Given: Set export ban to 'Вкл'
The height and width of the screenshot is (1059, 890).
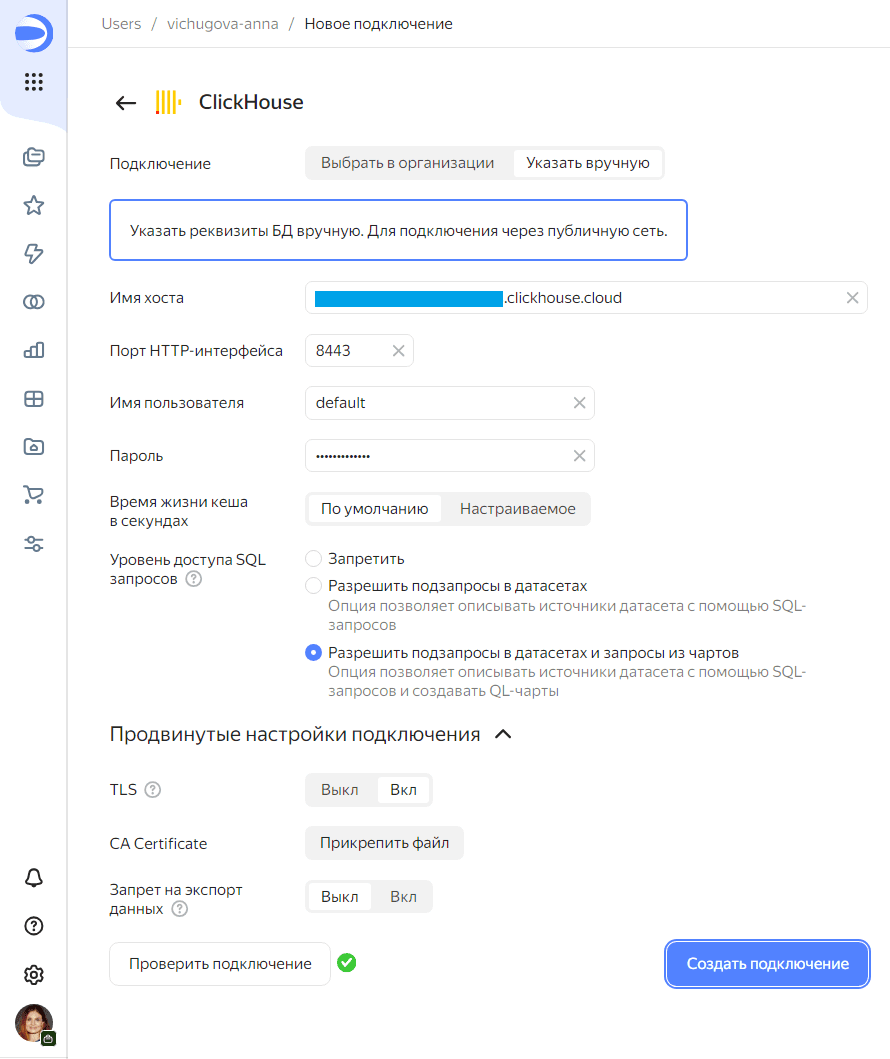Looking at the screenshot, I should tap(403, 897).
